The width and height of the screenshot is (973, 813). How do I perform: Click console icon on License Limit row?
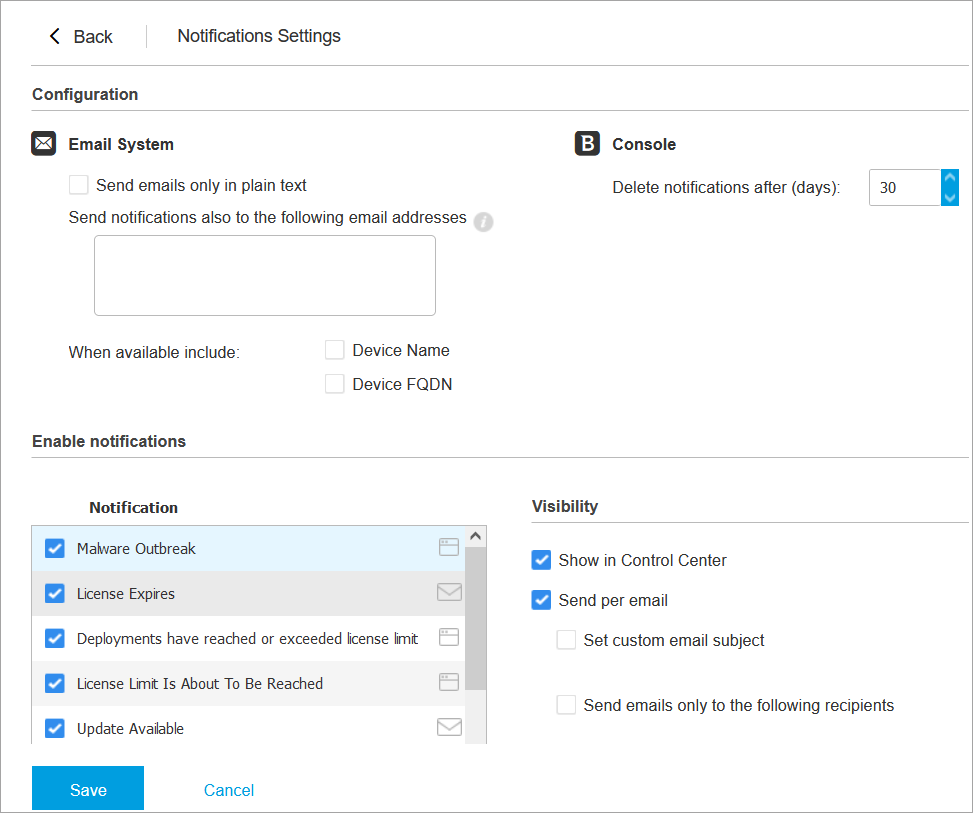pyautogui.click(x=449, y=682)
